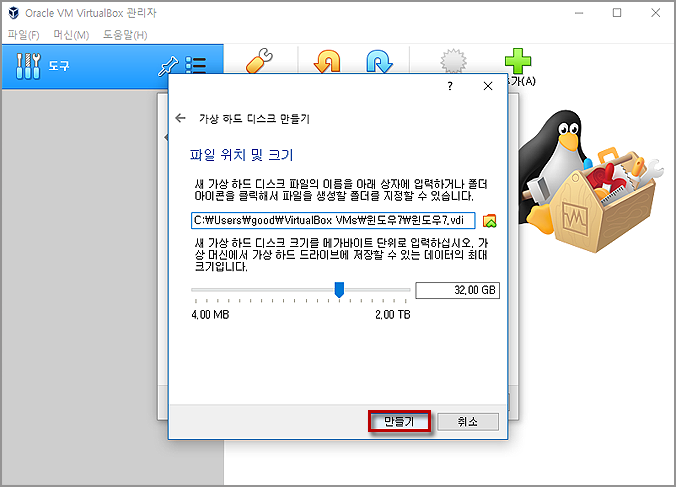
Task: Click the 만들기 (Create) button
Action: click(x=399, y=421)
